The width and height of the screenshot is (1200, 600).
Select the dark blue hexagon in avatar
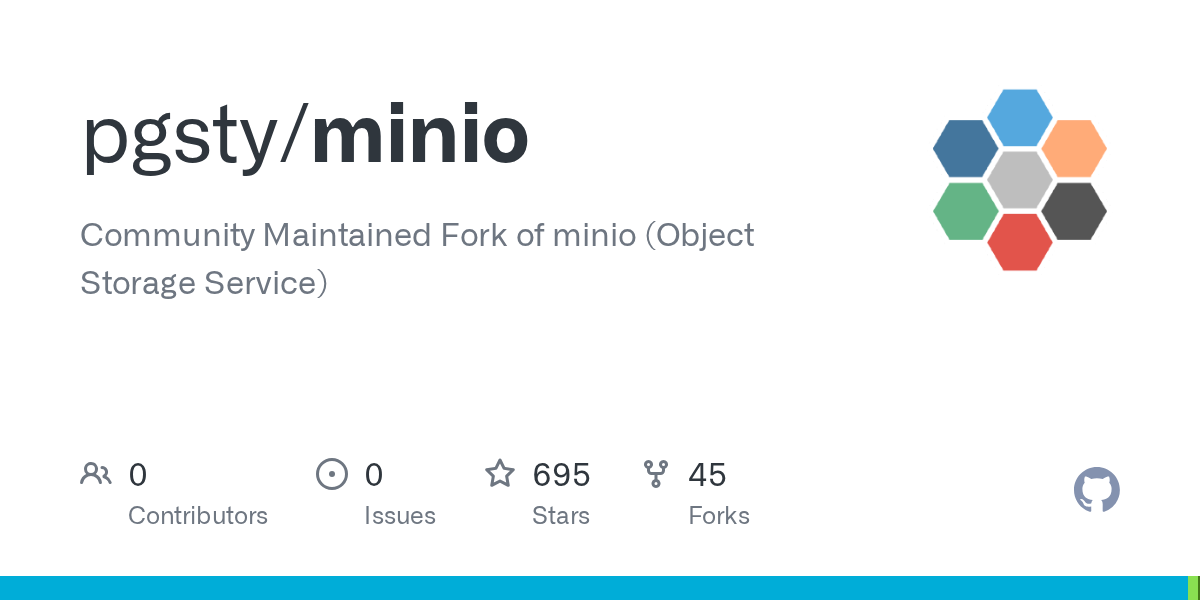pos(966,149)
